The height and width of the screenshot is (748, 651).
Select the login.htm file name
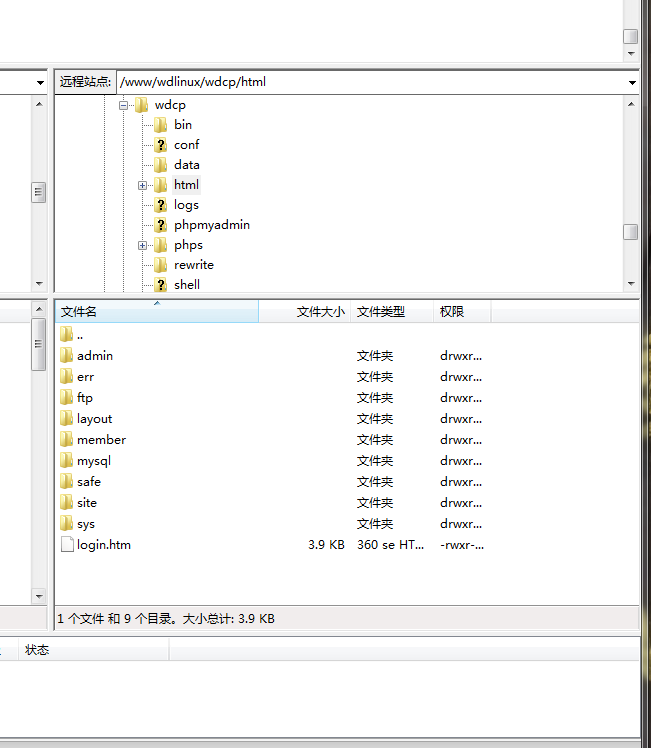[x=104, y=545]
